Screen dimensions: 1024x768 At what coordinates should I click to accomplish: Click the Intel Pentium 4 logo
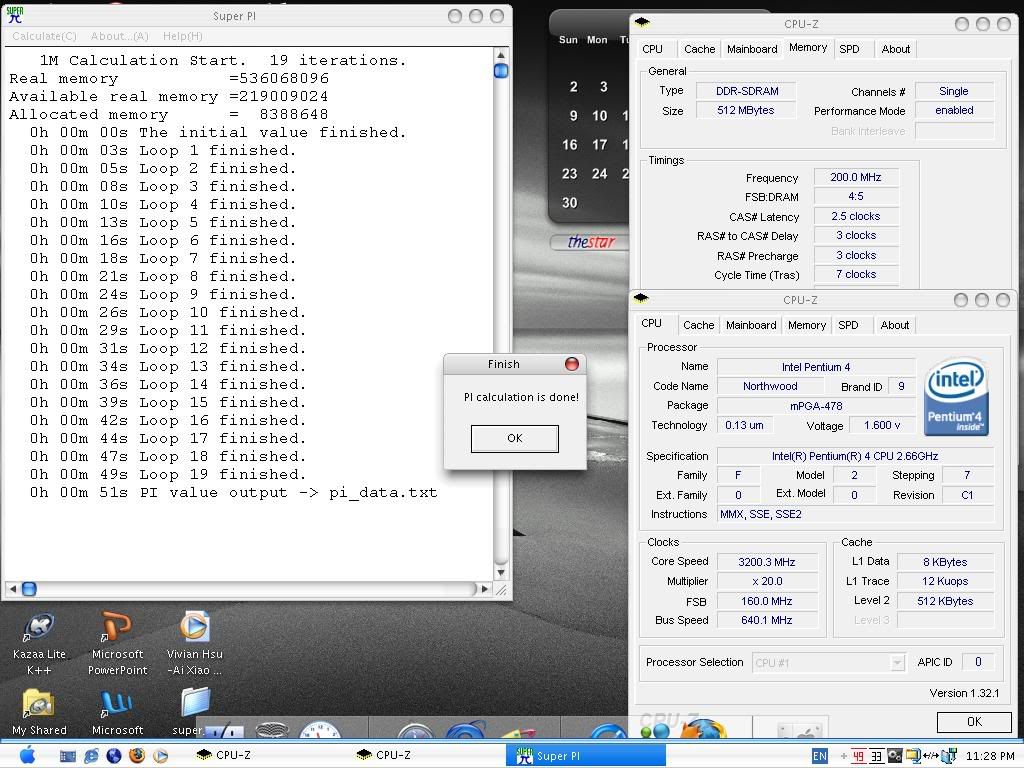956,397
